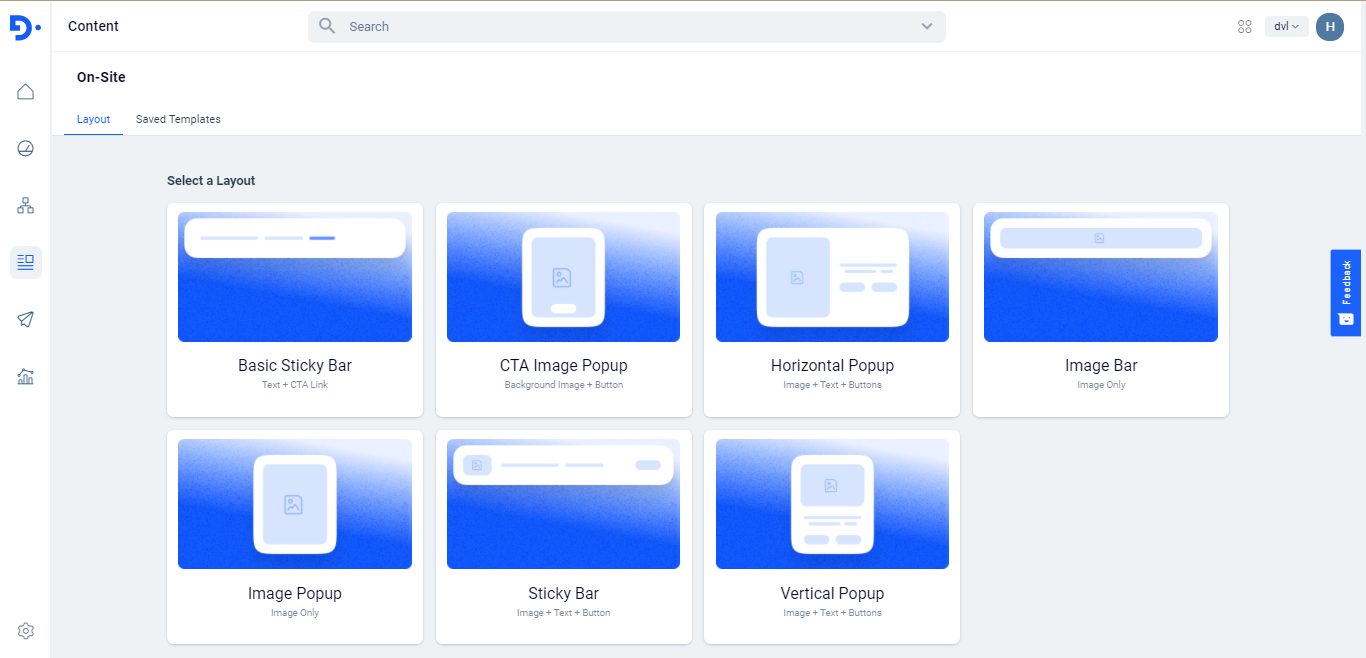Screen dimensions: 1366x658
Task: Open the user avatar H menu
Action: click(1329, 27)
